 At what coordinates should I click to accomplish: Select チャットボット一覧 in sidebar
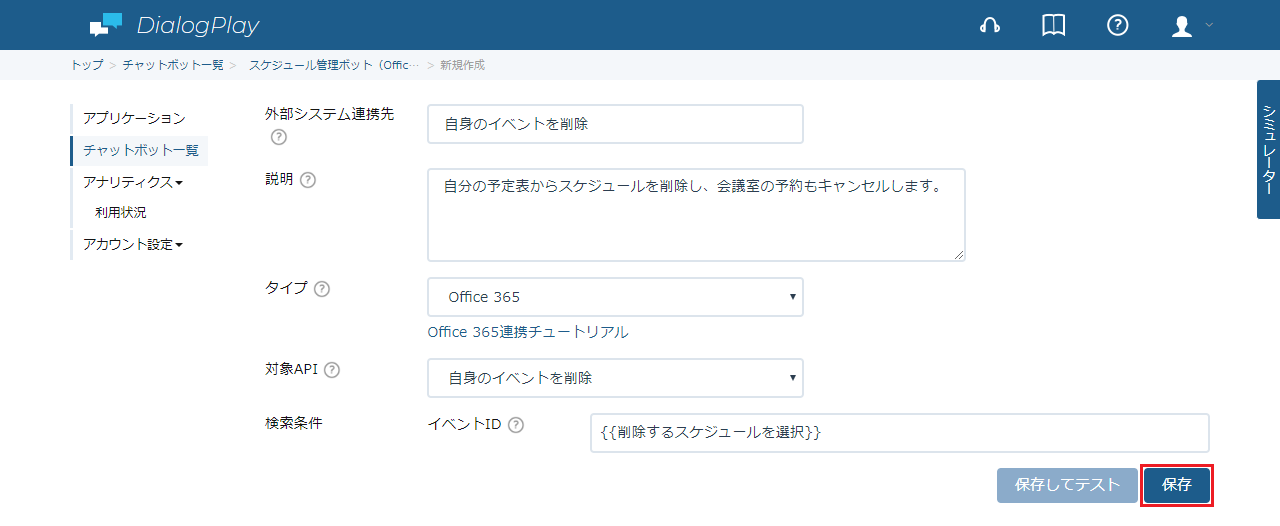[x=141, y=150]
